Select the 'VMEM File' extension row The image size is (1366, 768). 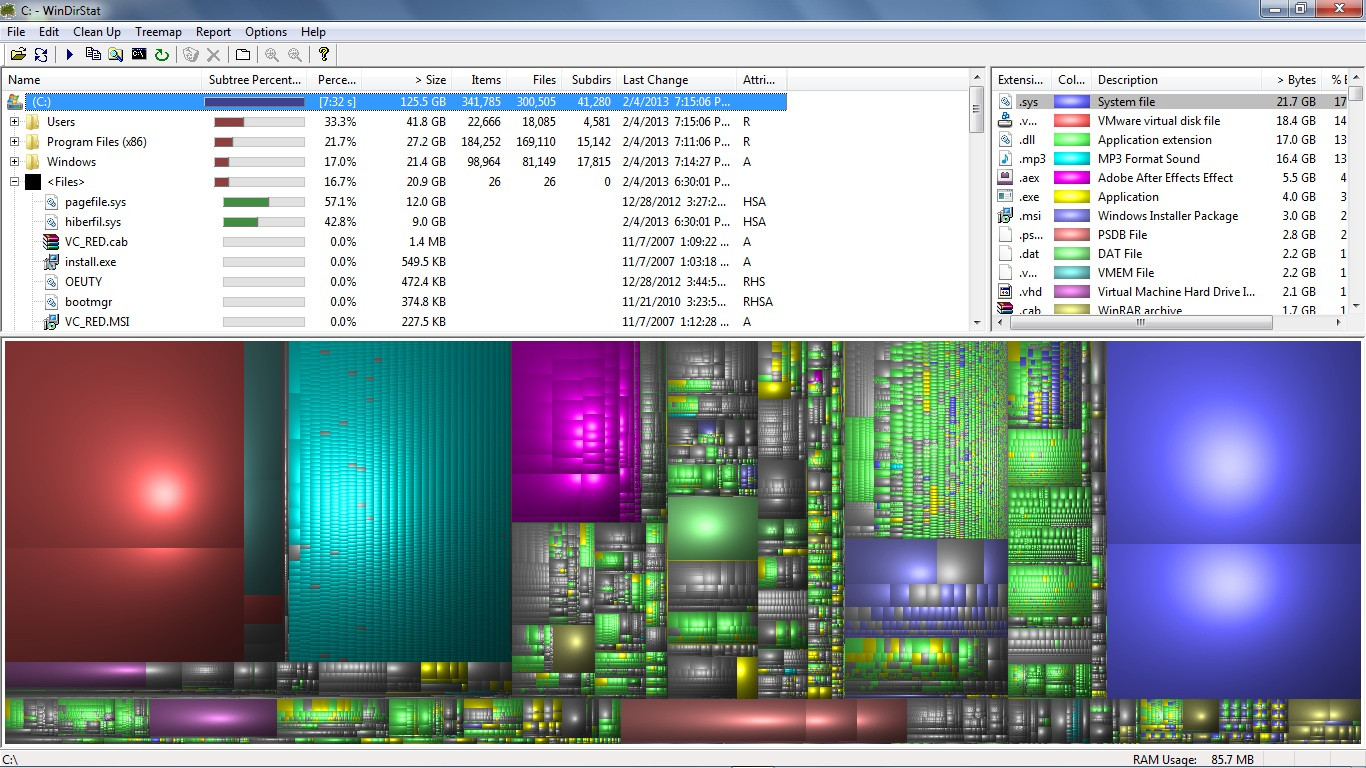[x=1170, y=273]
